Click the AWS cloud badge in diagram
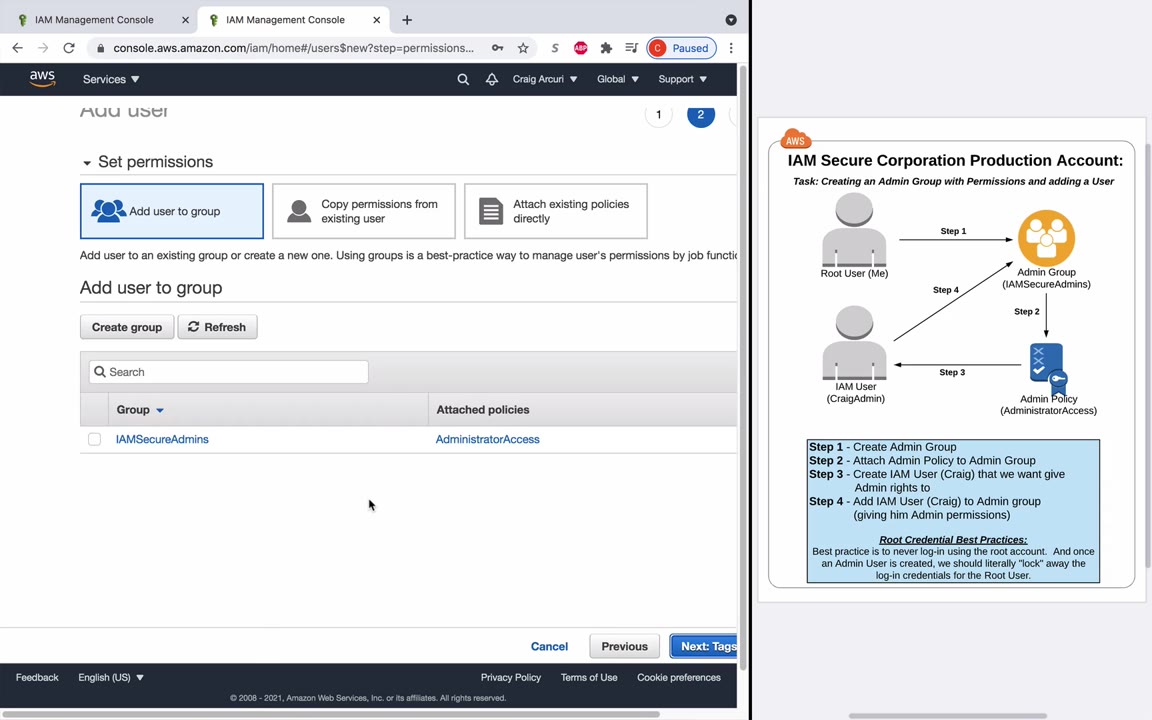1152x720 pixels. (796, 138)
